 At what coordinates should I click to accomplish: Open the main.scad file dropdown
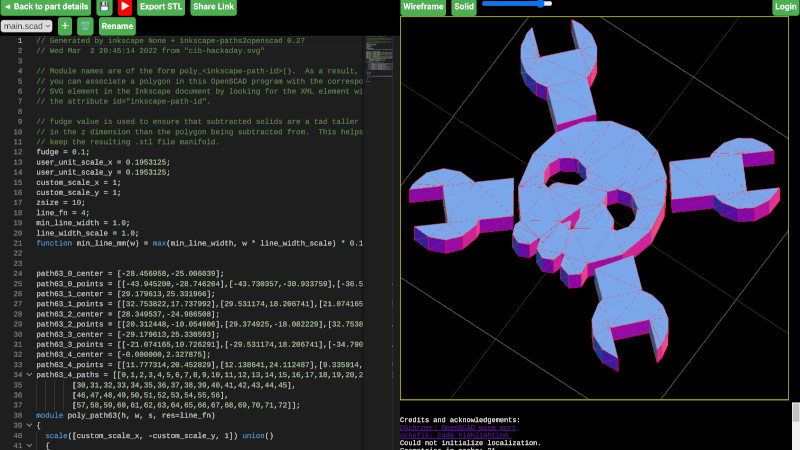(27, 26)
